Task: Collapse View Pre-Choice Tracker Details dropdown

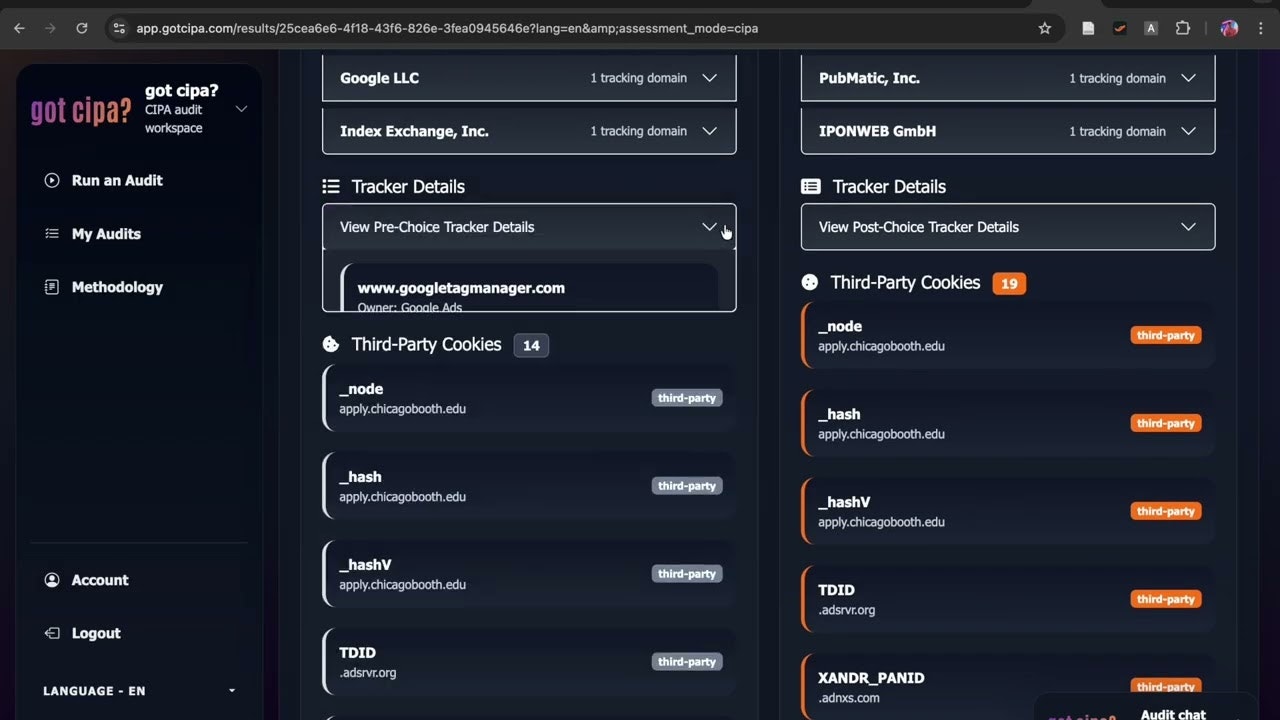Action: click(x=529, y=227)
